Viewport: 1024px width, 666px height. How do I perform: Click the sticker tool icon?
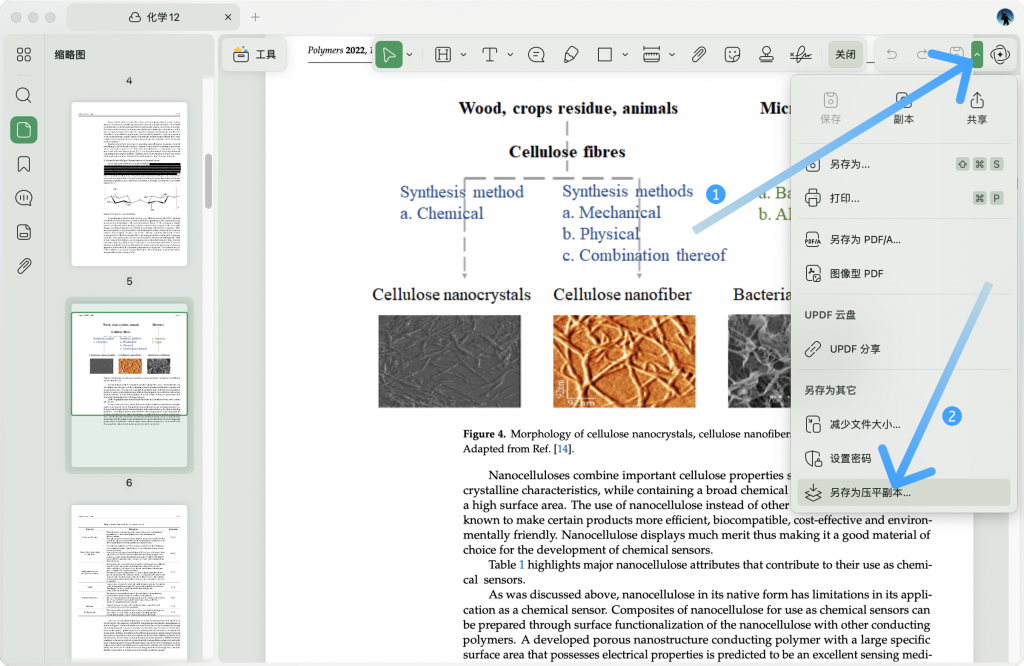tap(733, 54)
